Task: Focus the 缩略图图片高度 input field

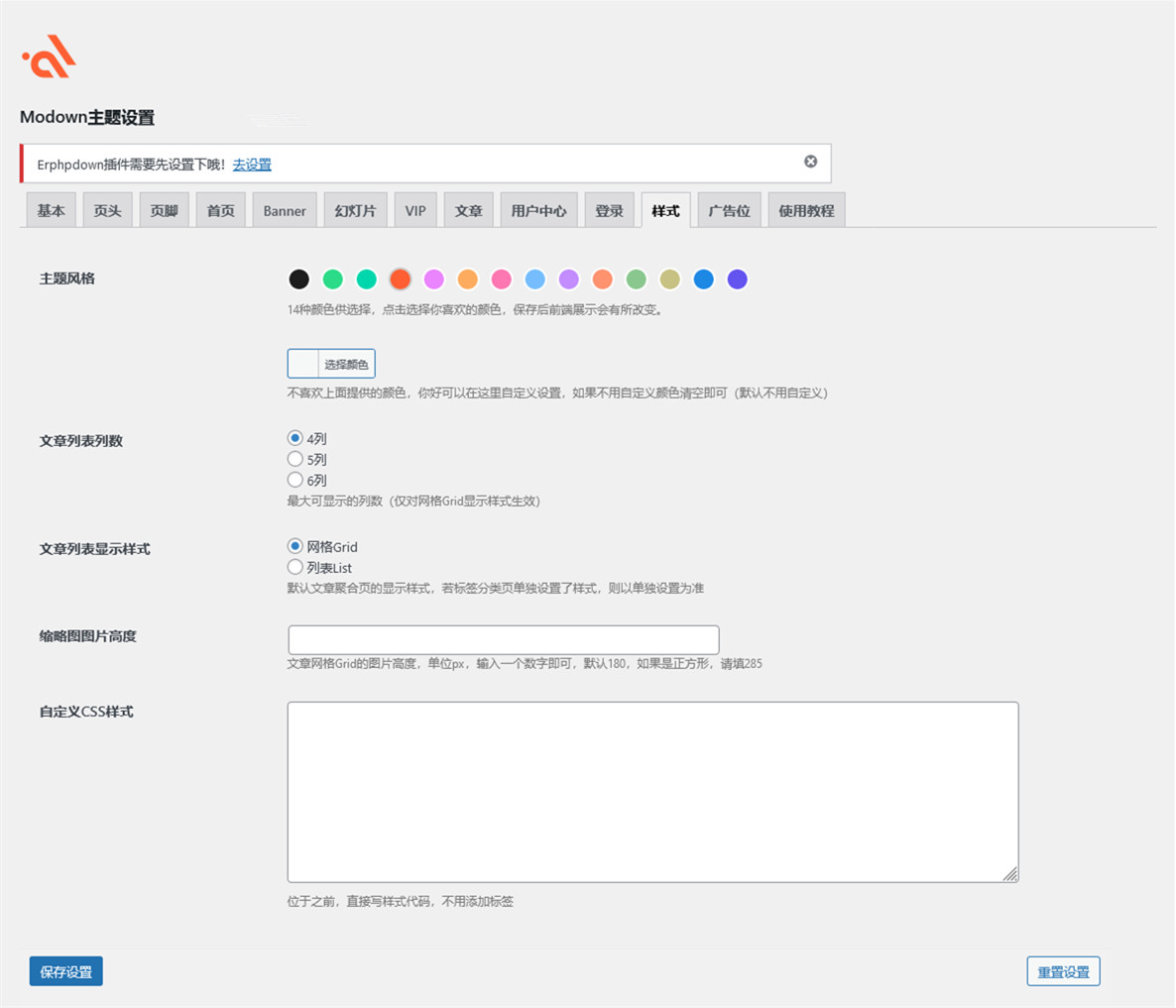Action: pos(503,639)
